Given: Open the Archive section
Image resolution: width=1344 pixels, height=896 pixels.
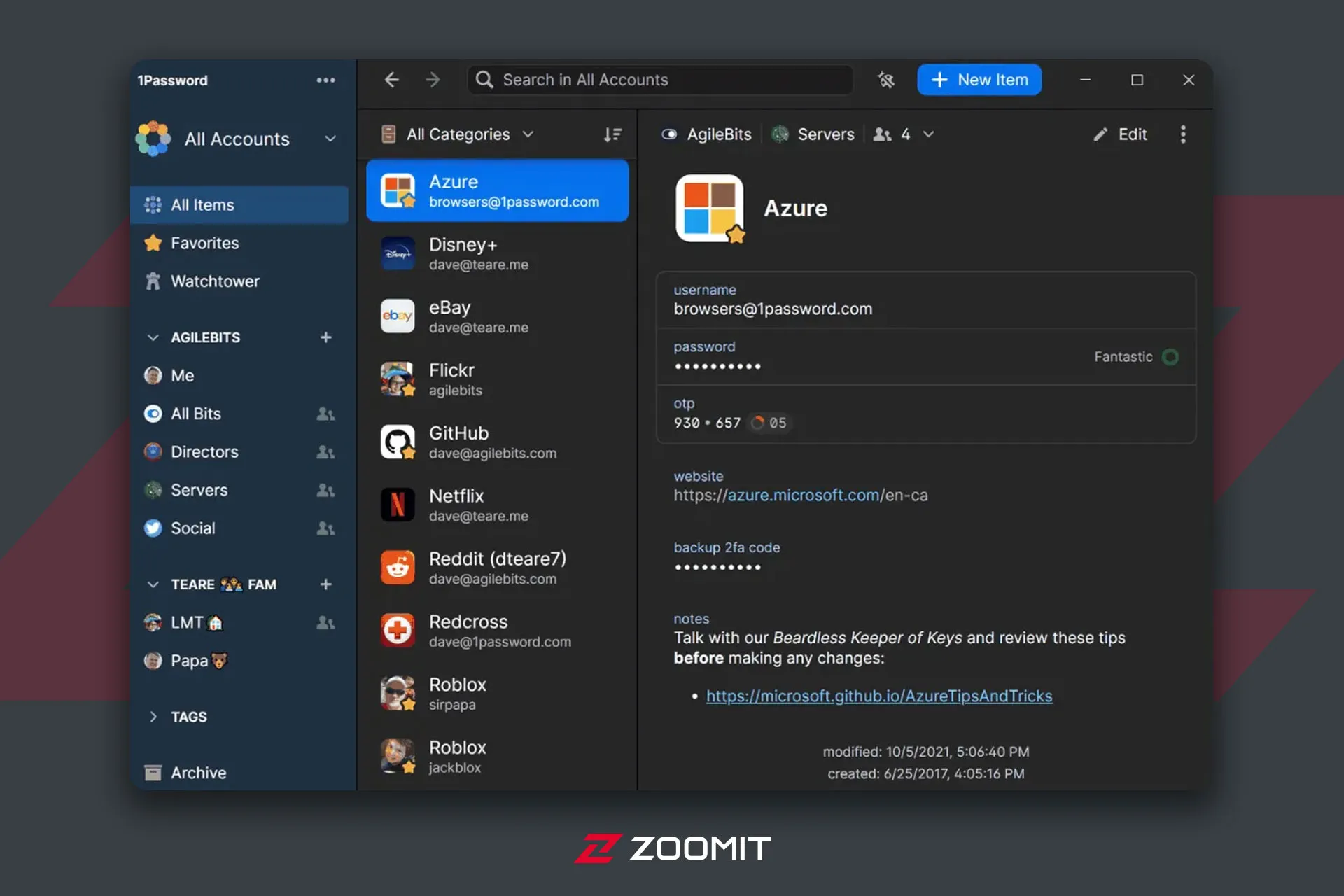Looking at the screenshot, I should pos(239,773).
